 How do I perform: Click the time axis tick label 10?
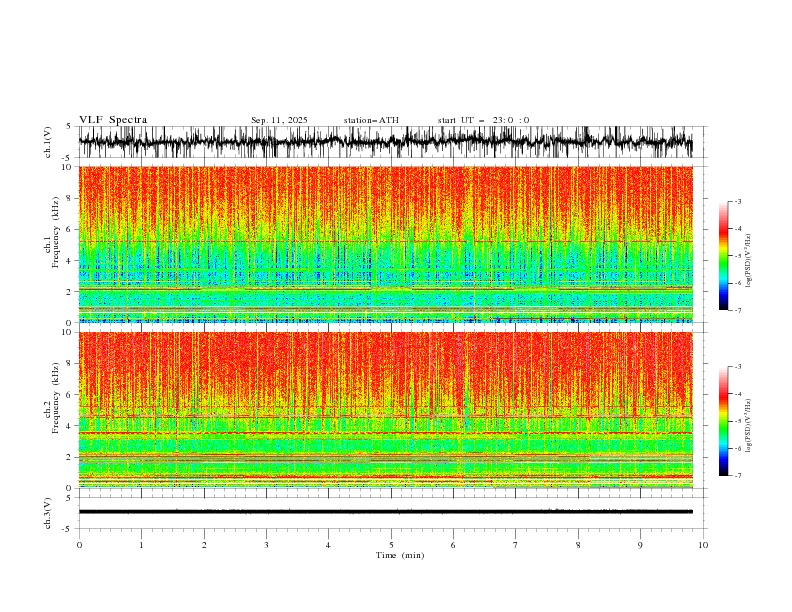point(703,545)
